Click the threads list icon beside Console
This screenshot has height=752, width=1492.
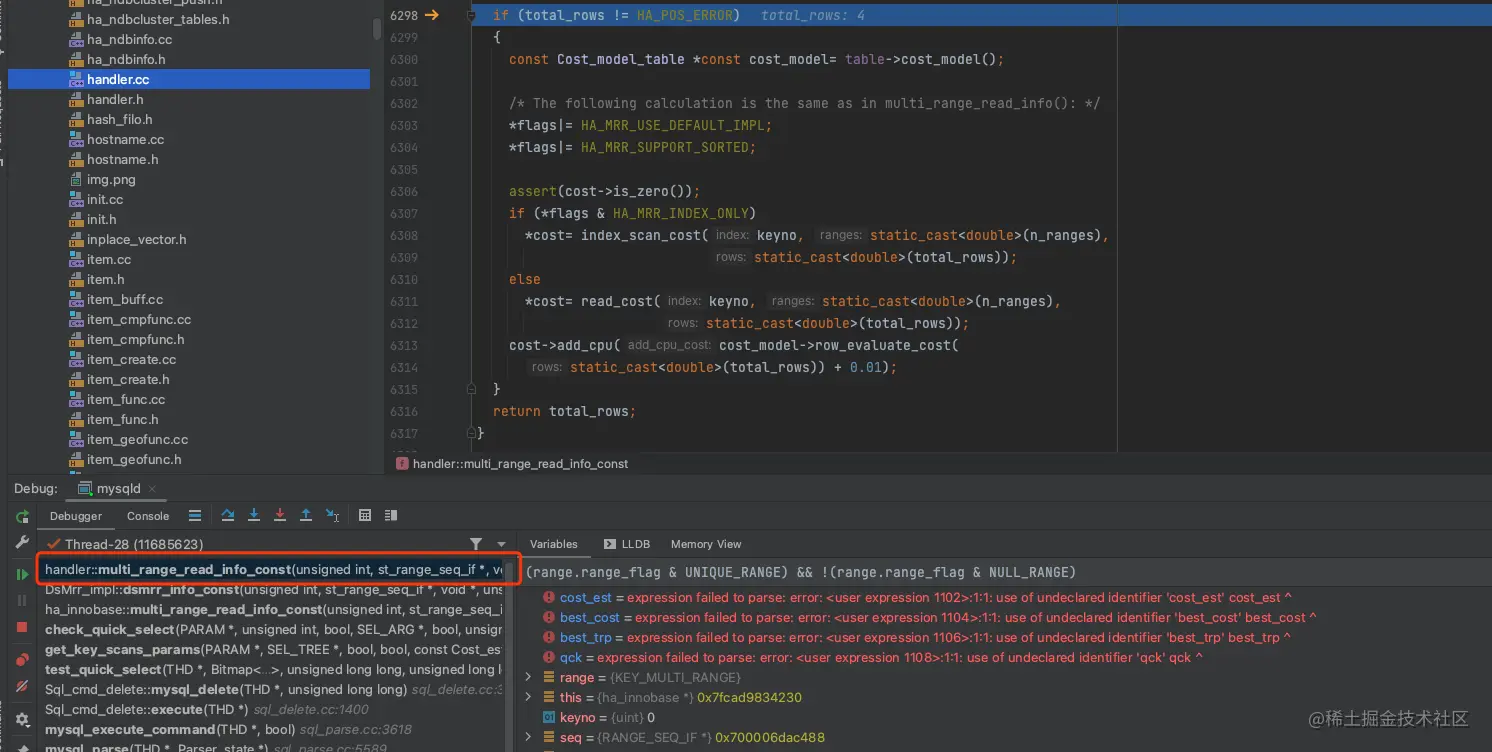[x=195, y=516]
